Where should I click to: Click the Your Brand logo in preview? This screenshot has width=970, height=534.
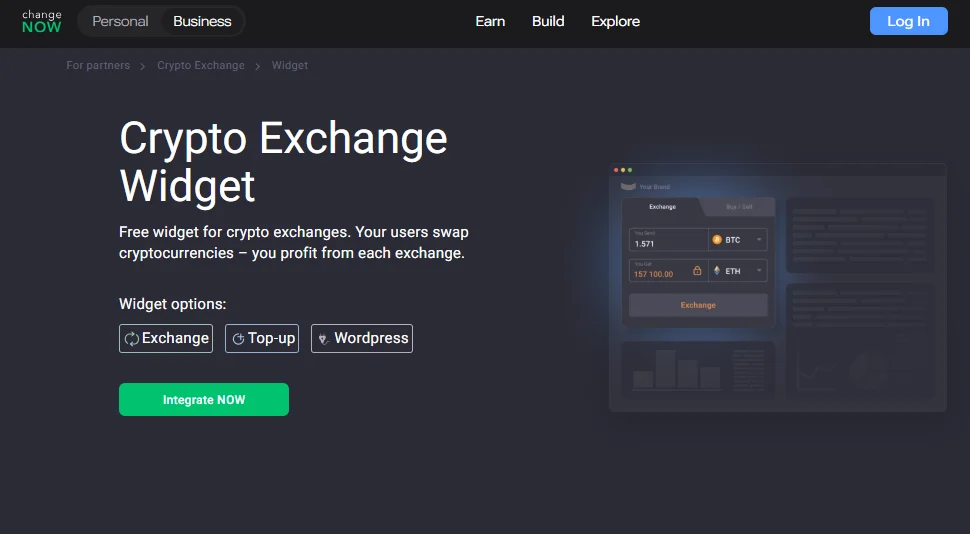[x=645, y=186]
